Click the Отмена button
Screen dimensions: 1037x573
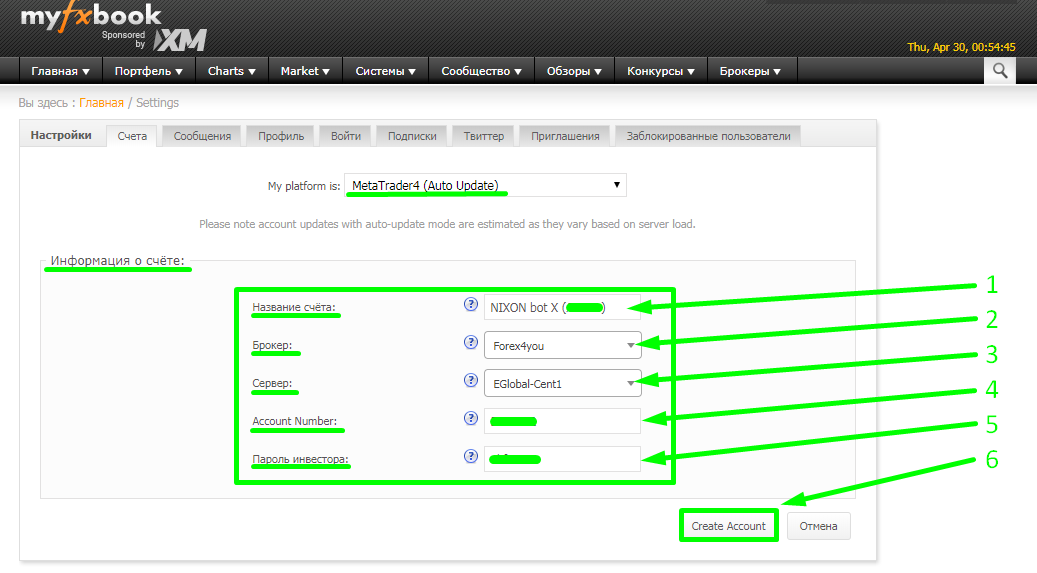click(x=818, y=526)
